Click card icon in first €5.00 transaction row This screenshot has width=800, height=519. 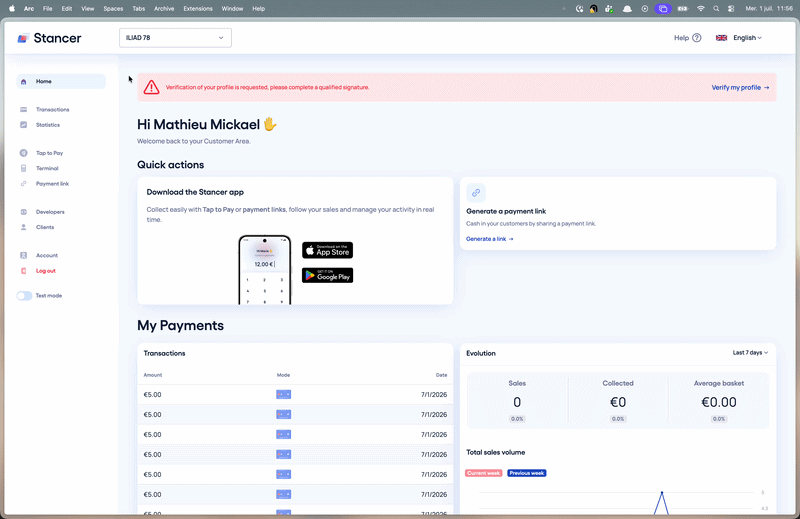point(284,394)
